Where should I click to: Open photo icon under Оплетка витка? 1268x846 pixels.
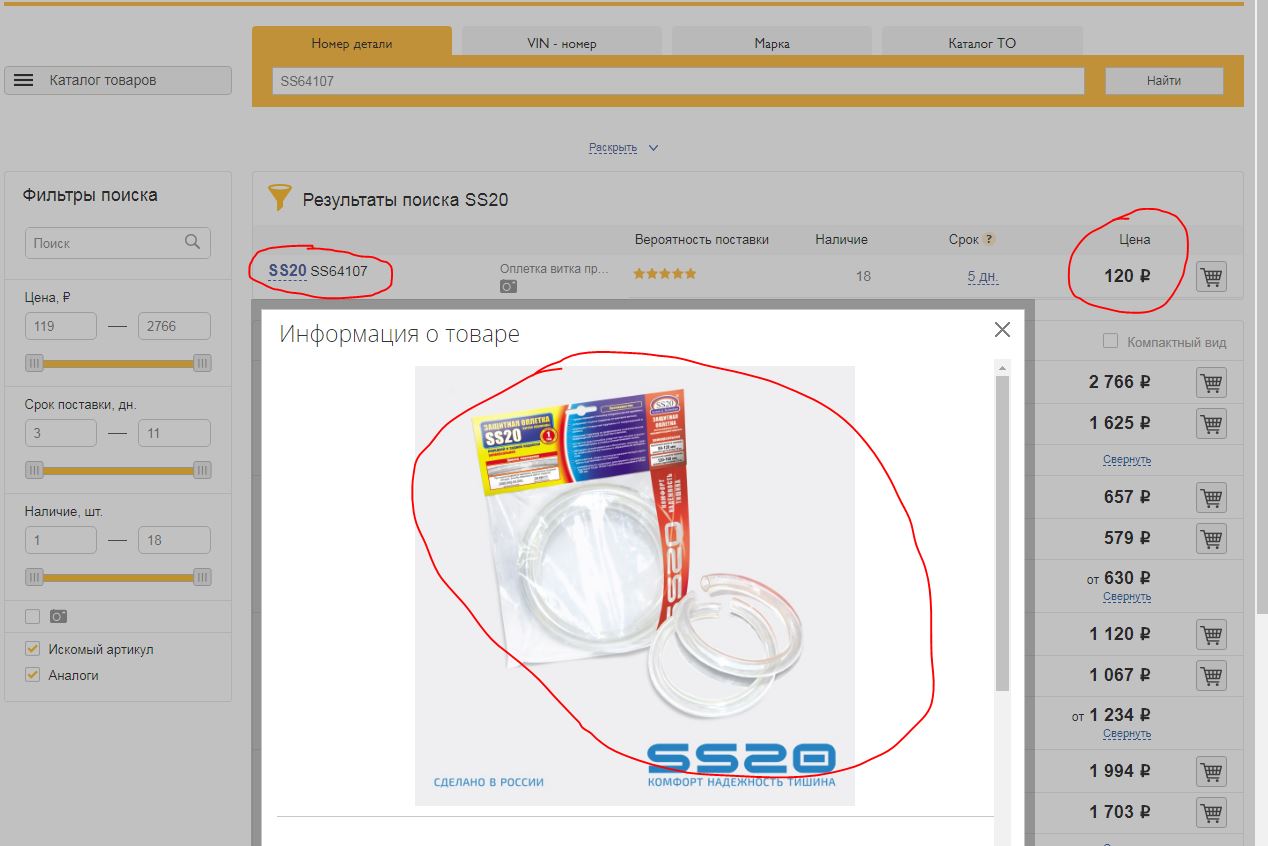tap(509, 286)
